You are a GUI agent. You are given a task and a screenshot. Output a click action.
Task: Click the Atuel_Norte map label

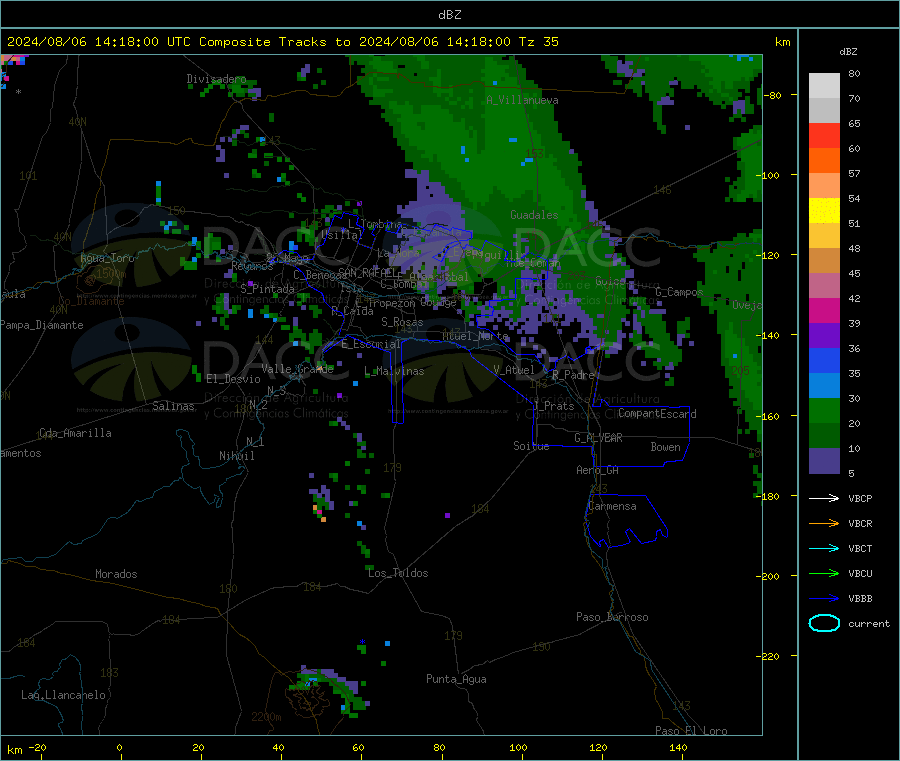coord(475,336)
